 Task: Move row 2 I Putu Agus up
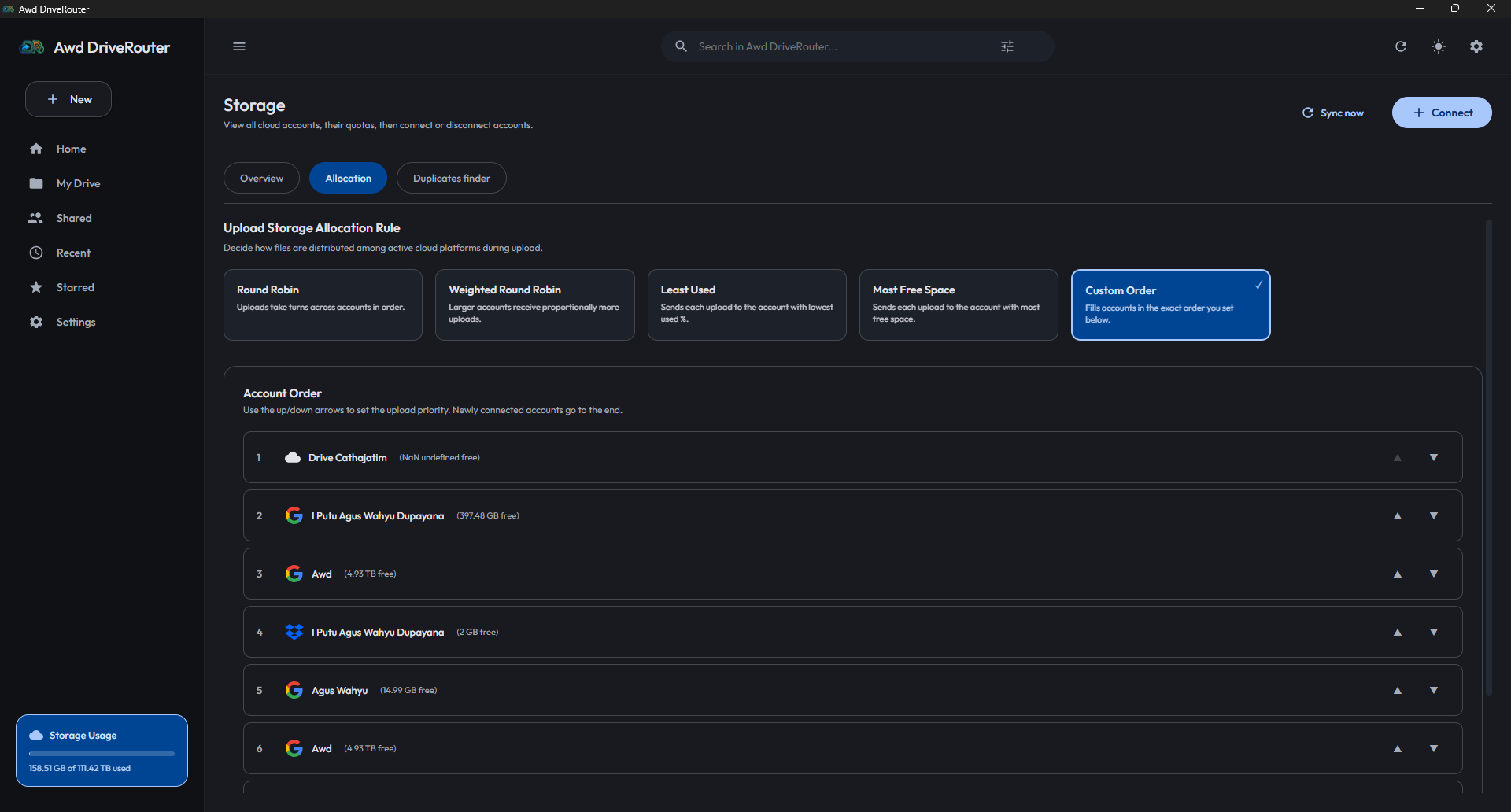coord(1398,515)
